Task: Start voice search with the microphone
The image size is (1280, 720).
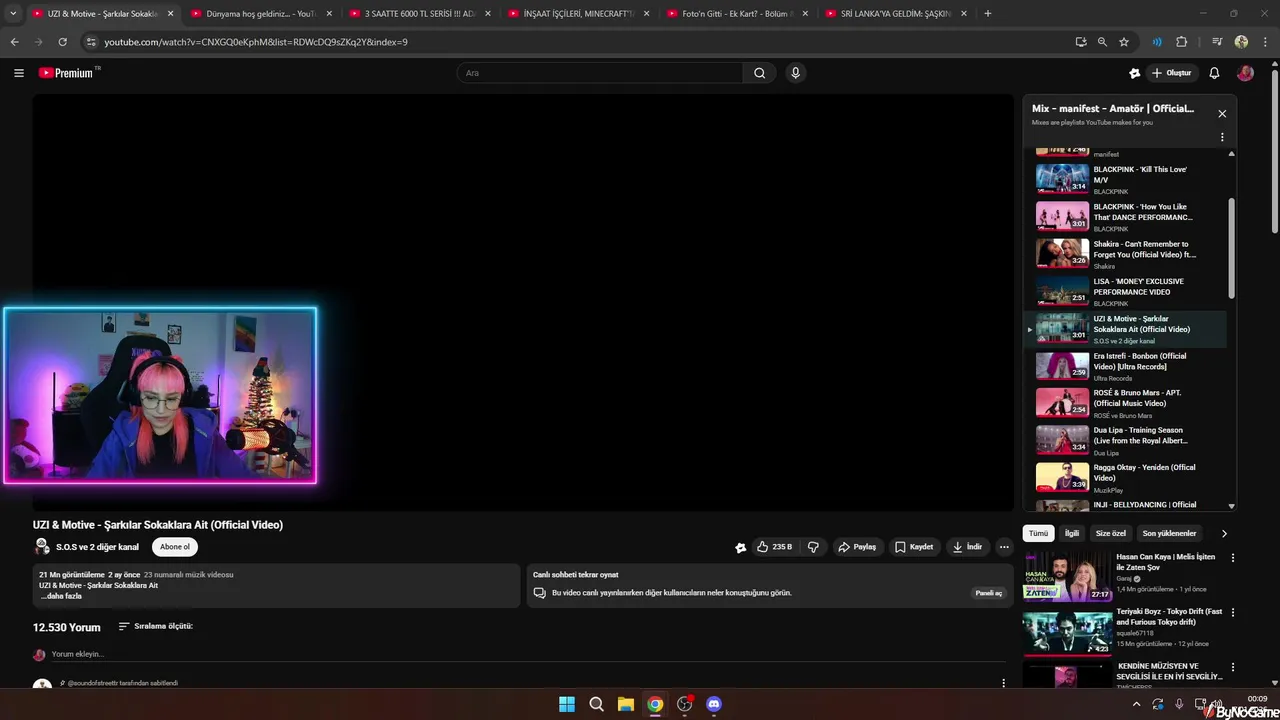Action: [x=796, y=73]
